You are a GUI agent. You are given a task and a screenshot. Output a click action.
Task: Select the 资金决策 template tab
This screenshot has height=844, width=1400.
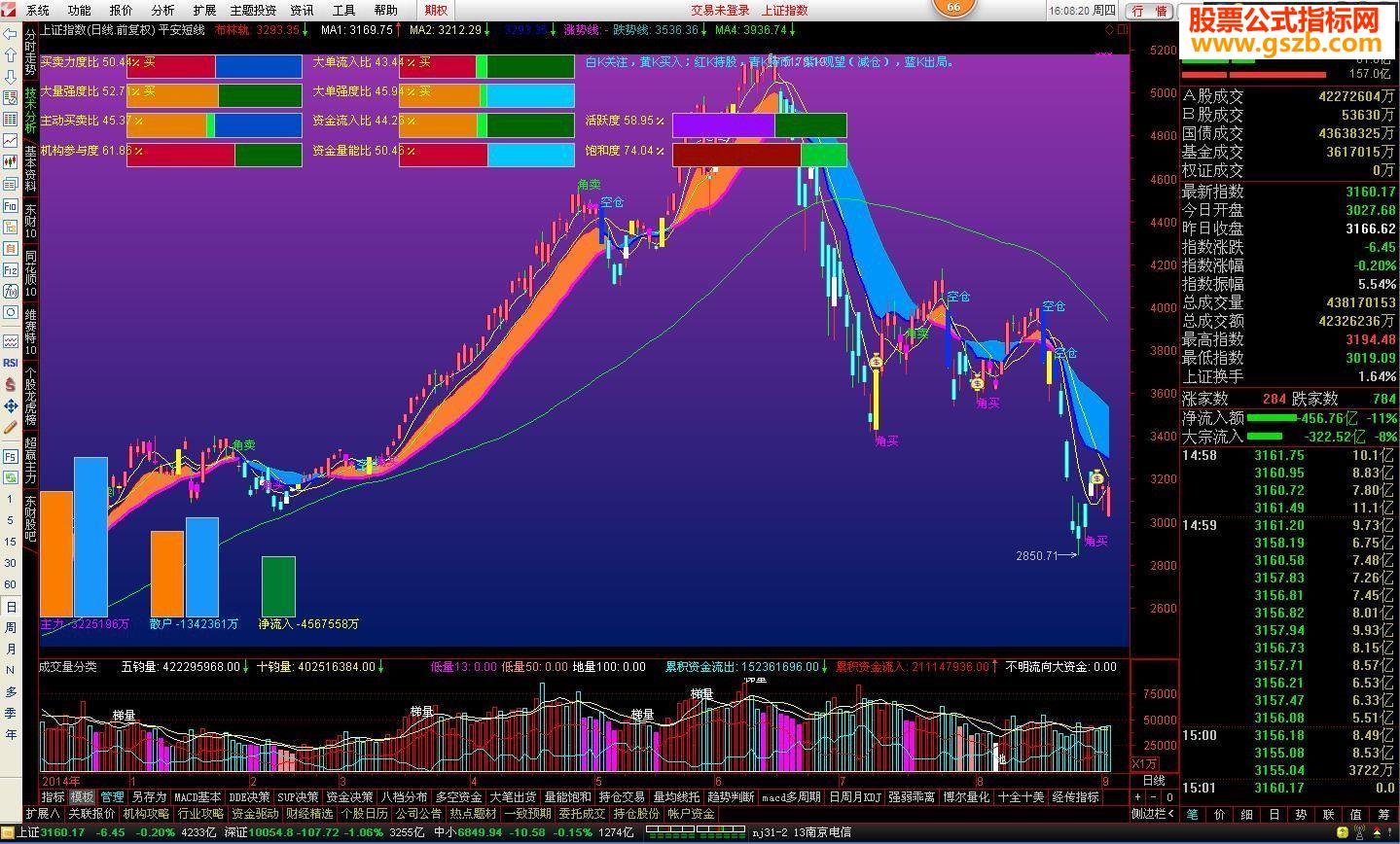pyautogui.click(x=349, y=797)
